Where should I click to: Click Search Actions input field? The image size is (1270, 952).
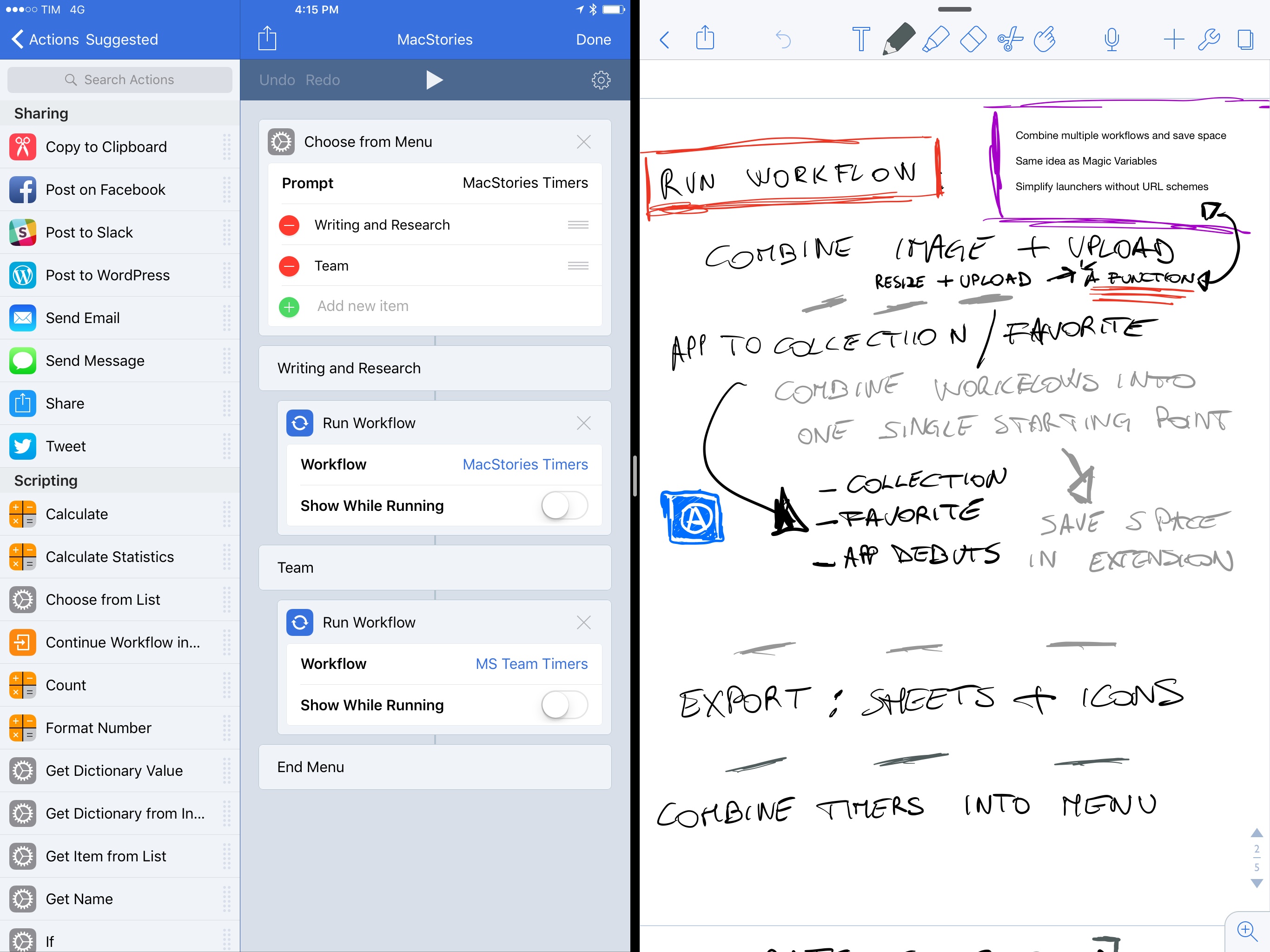120,79
